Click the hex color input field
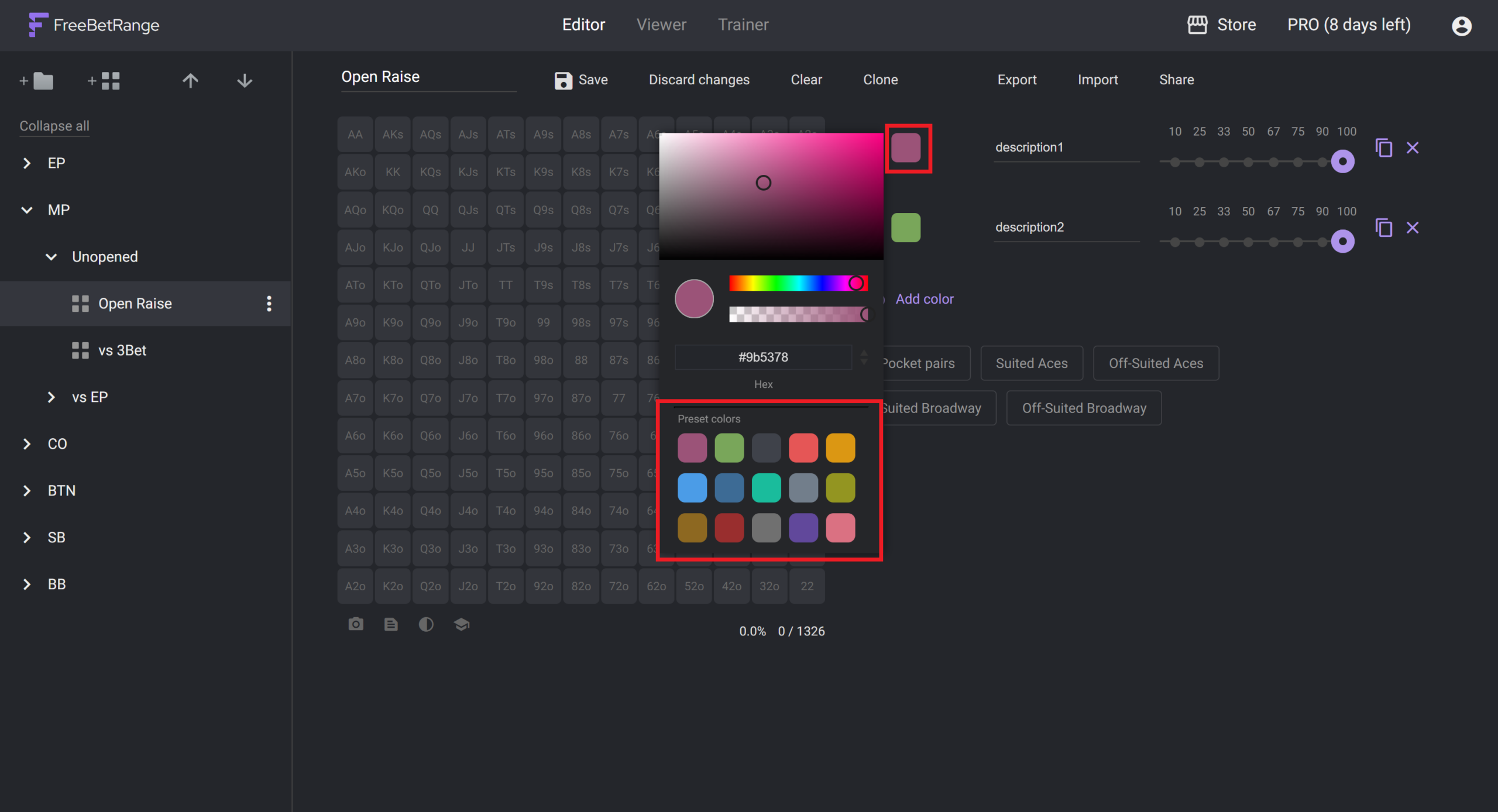Viewport: 1498px width, 812px height. 763,357
